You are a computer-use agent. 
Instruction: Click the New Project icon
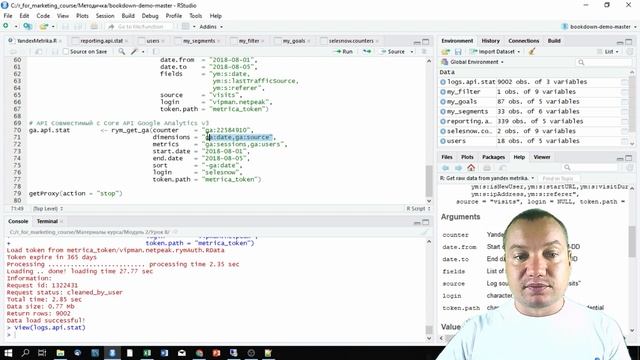pyautogui.click(x=27, y=27)
